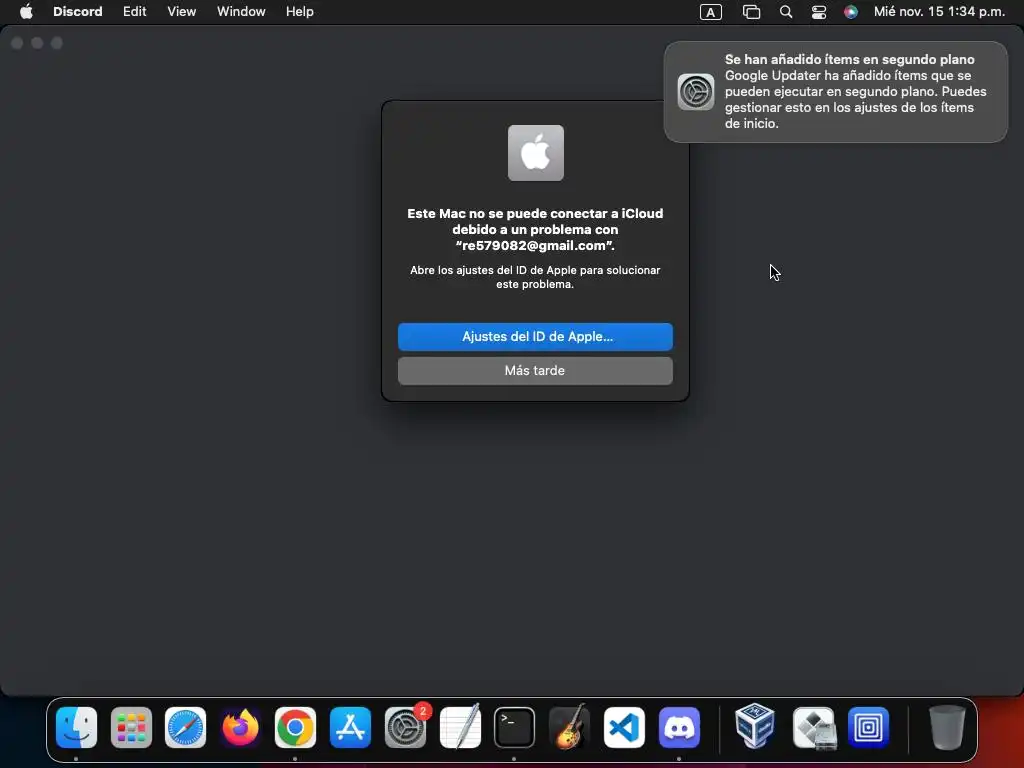Open Visual Studio Code from the Dock
The height and width of the screenshot is (768, 1024).
pos(624,728)
